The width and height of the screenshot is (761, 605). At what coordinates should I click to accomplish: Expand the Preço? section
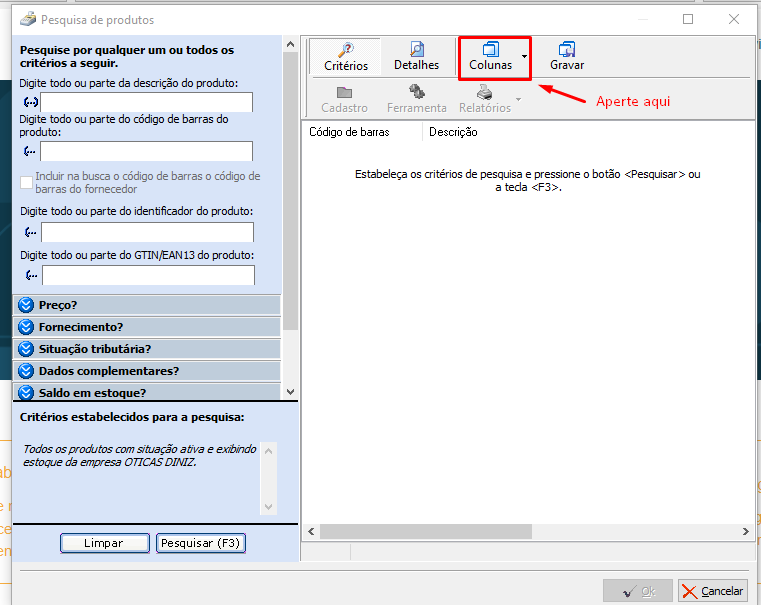pyautogui.click(x=147, y=305)
